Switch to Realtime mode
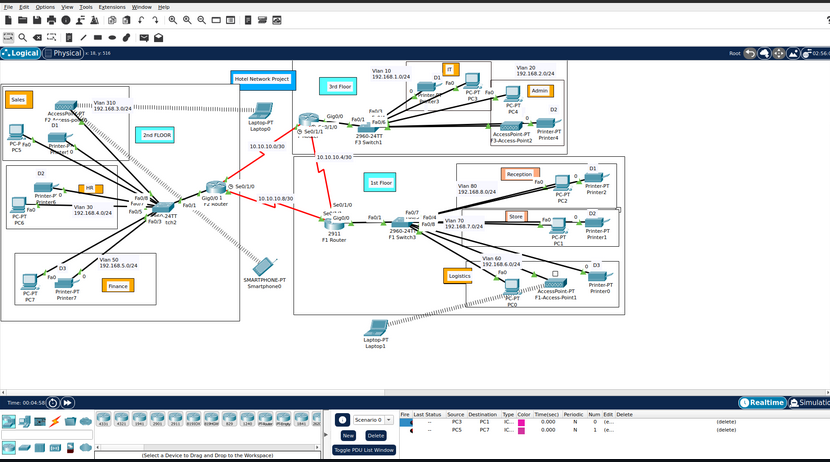830x462 pixels. (x=762, y=403)
